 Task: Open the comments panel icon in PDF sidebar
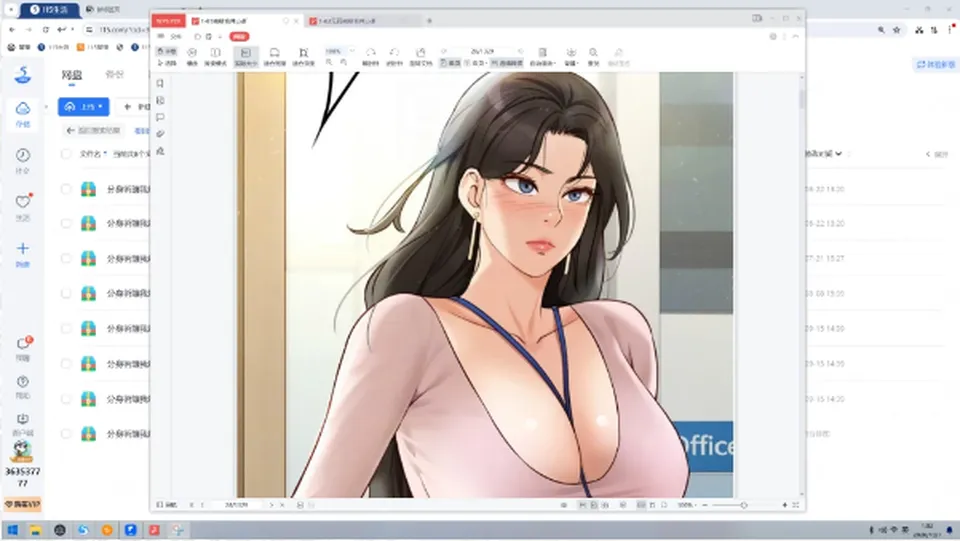[x=160, y=117]
